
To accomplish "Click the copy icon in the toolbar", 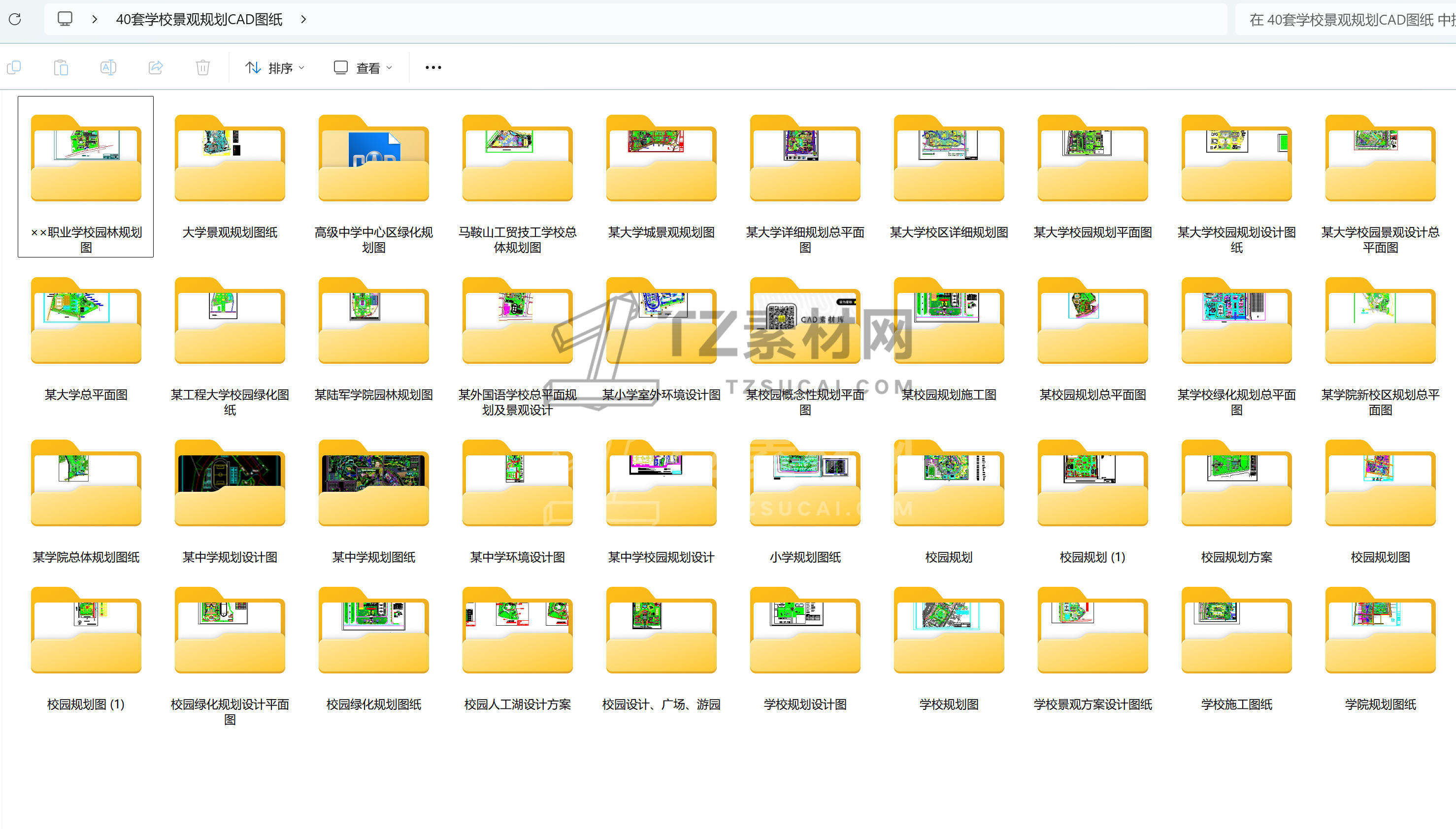I will tap(14, 68).
